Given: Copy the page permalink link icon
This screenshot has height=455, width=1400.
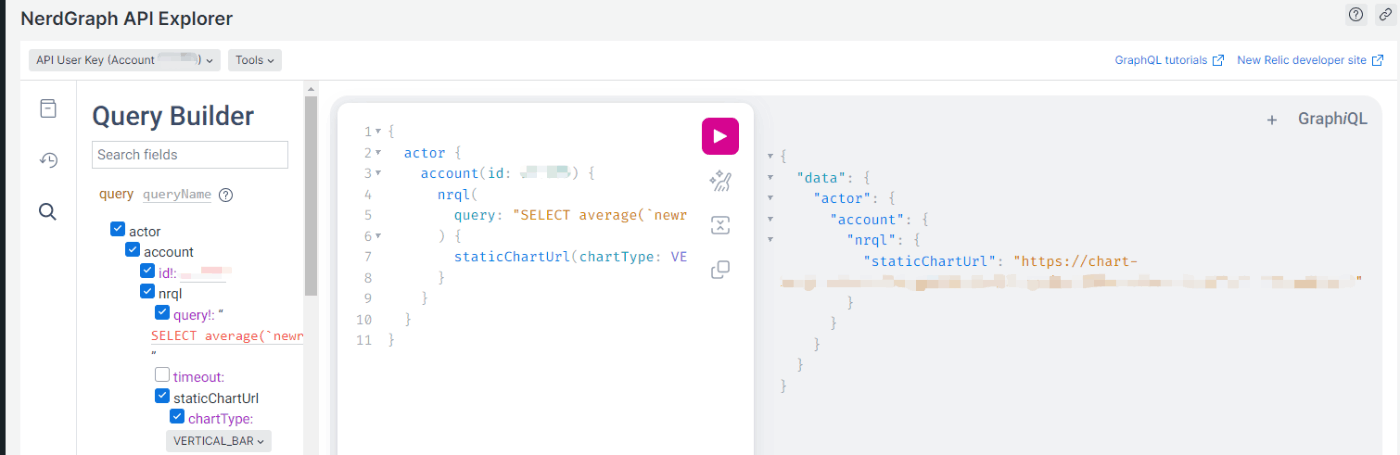Looking at the screenshot, I should click(1385, 14).
